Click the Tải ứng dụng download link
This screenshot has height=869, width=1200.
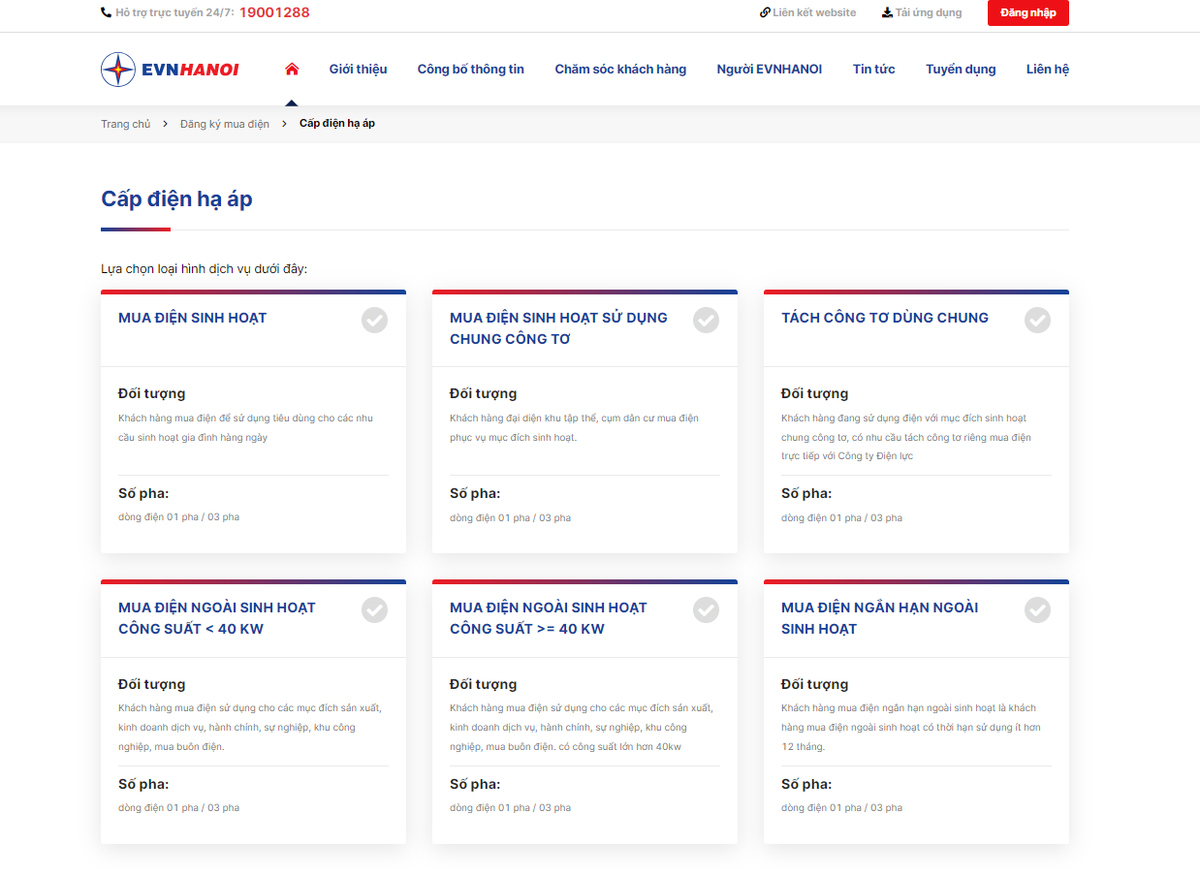point(921,13)
